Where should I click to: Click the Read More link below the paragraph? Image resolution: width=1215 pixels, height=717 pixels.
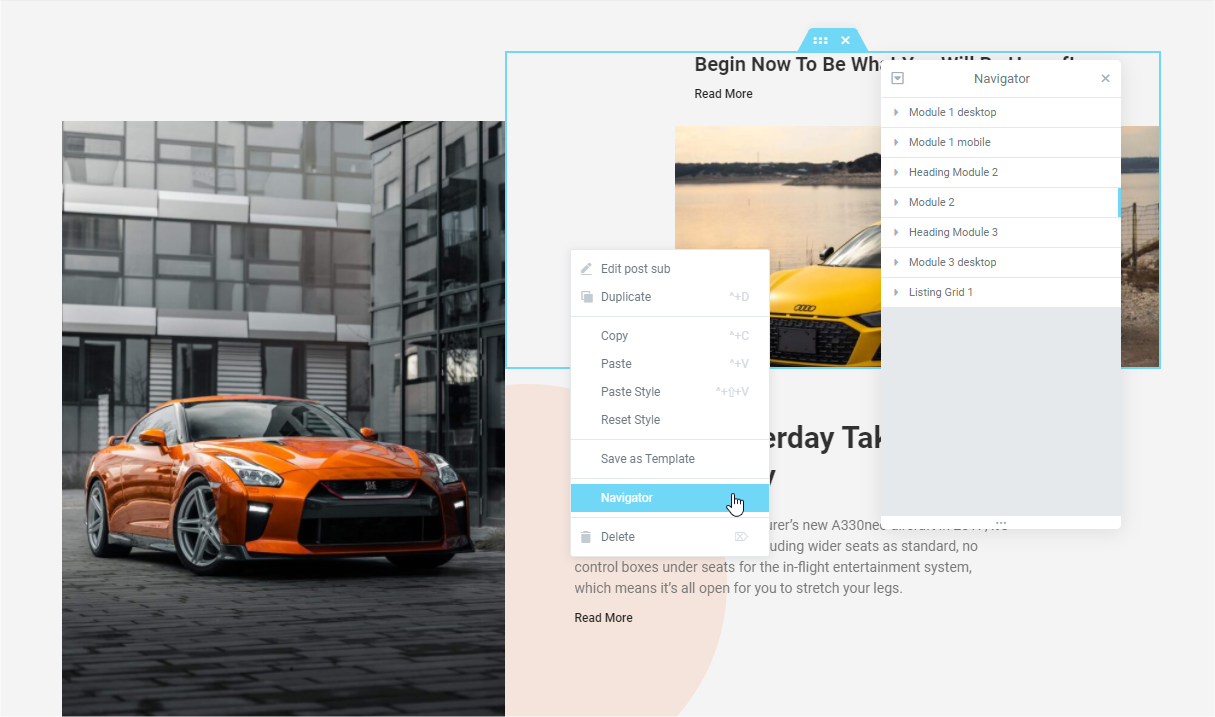click(x=603, y=618)
